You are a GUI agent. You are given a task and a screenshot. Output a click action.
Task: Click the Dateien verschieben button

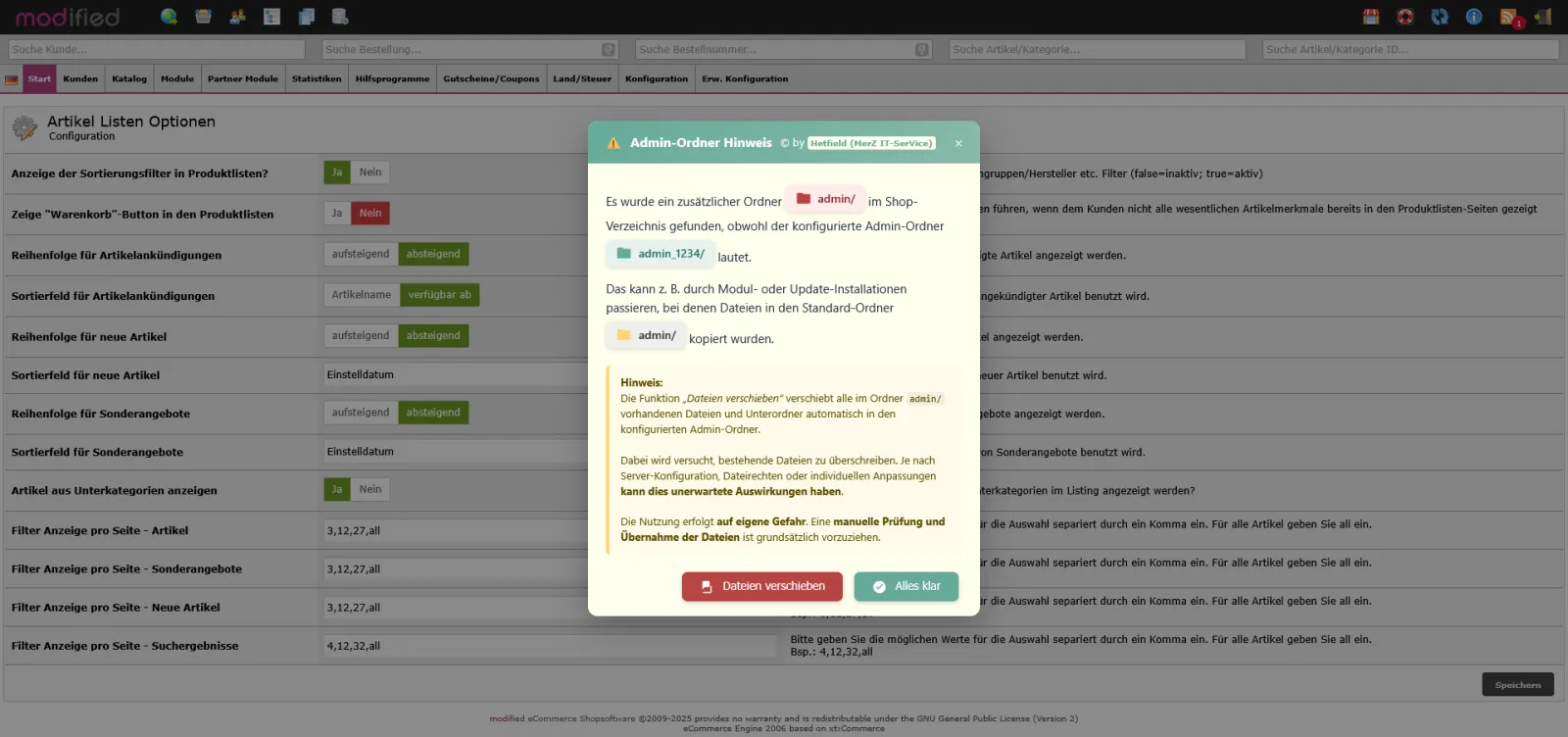[x=762, y=586]
